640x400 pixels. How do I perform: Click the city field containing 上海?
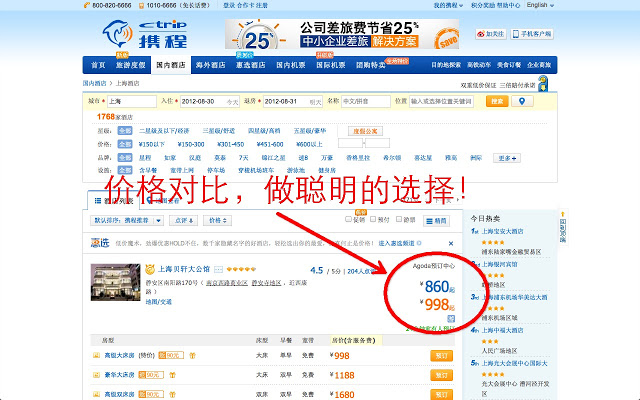tap(132, 101)
